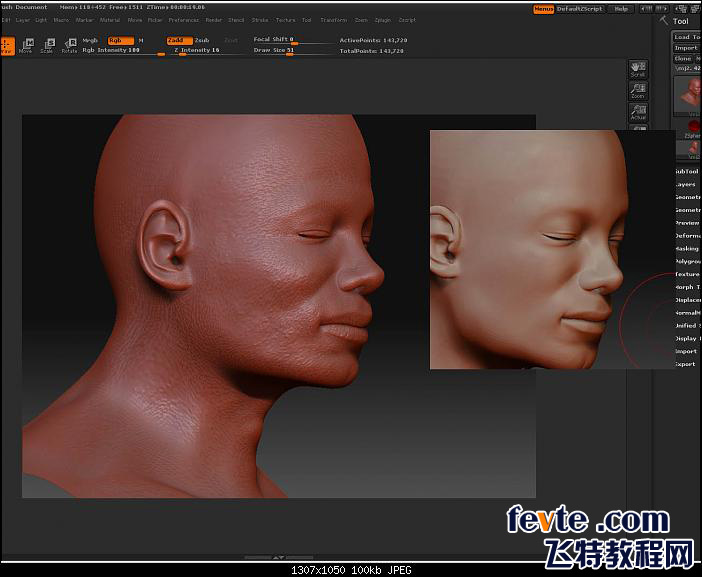The height and width of the screenshot is (577, 702).
Task: Expand the SubTool section
Action: (687, 171)
